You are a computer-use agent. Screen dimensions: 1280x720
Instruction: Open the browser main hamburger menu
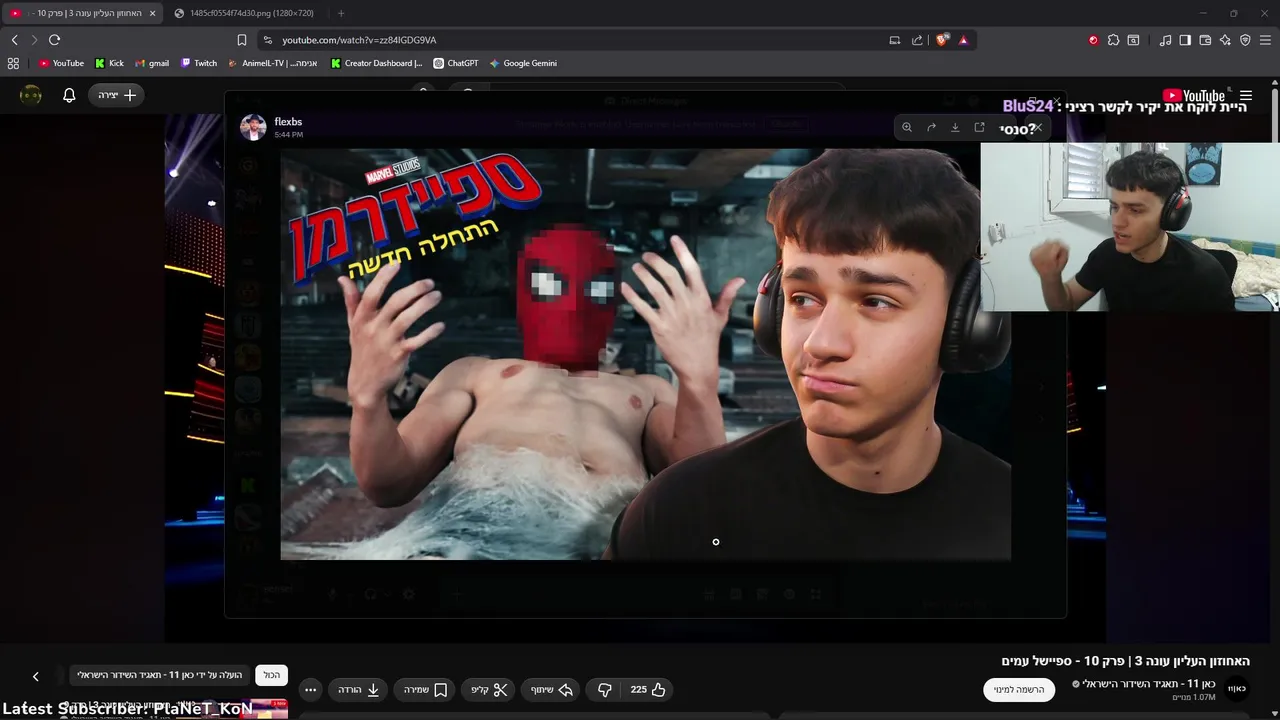point(1266,40)
